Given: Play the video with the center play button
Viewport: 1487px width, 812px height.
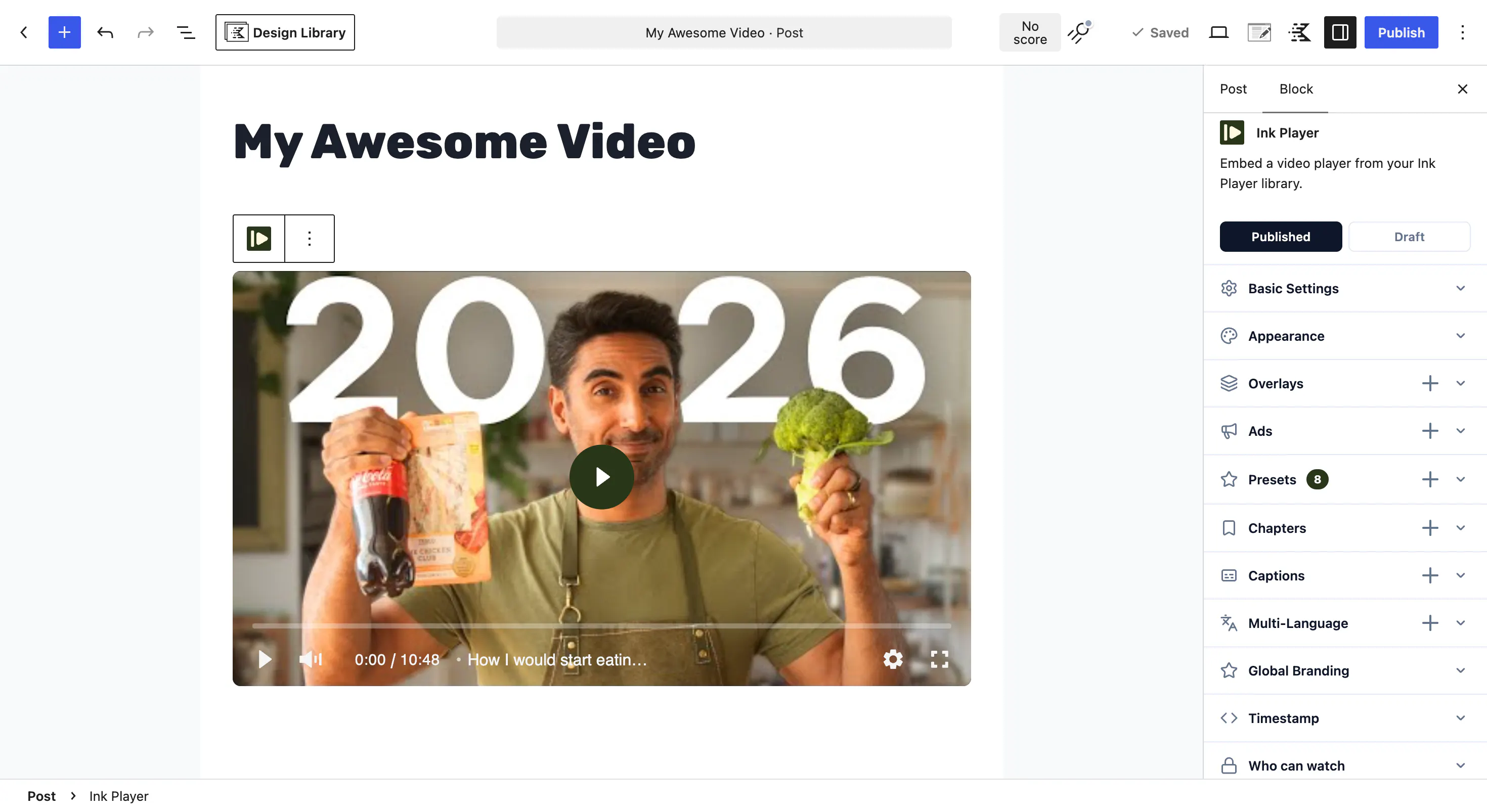Looking at the screenshot, I should tap(601, 477).
